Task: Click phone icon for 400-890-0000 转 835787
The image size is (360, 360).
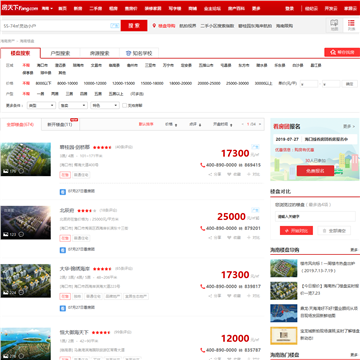Action: pyautogui.click(x=202, y=350)
